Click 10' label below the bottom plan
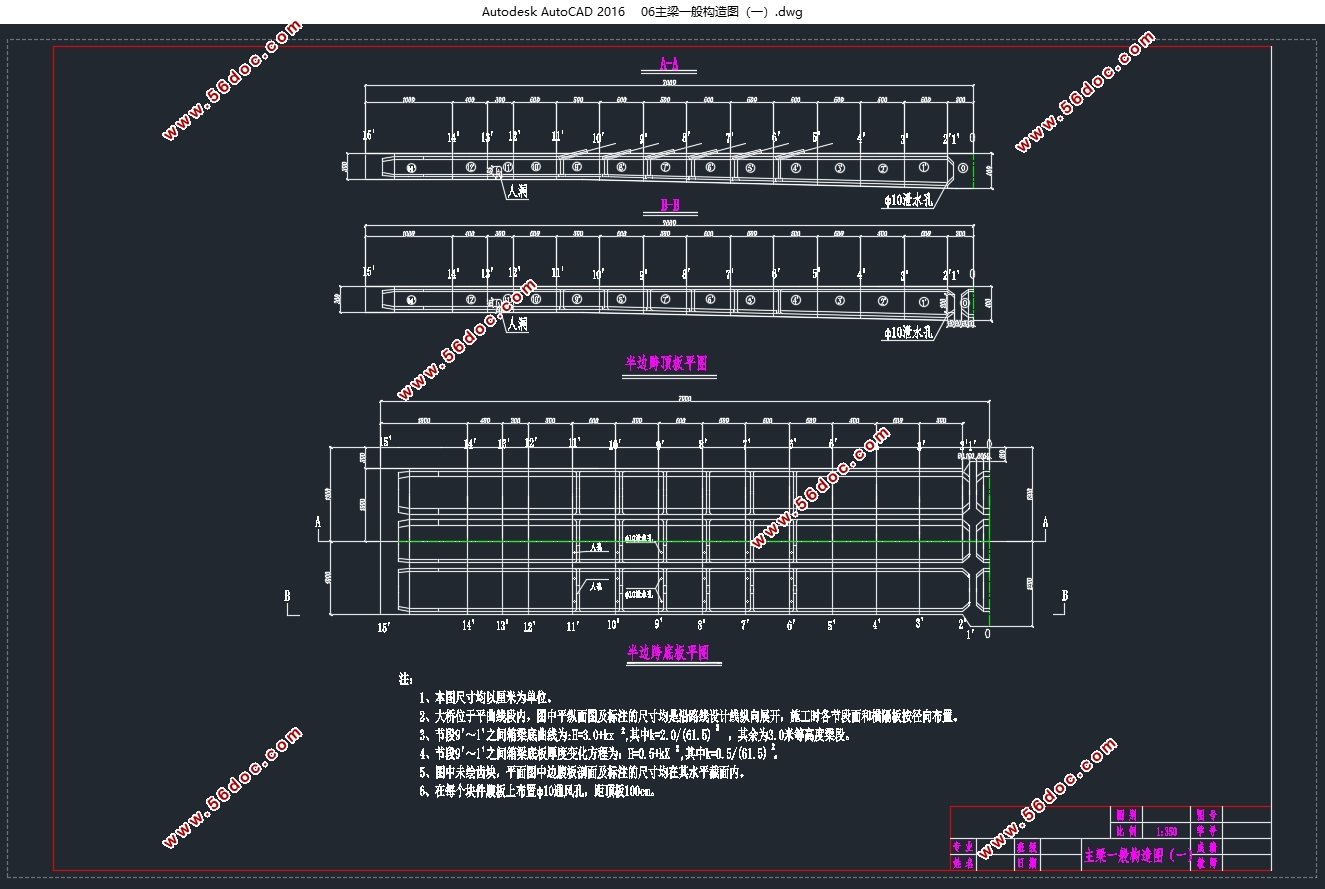Viewport: 1325px width, 889px height. [613, 624]
